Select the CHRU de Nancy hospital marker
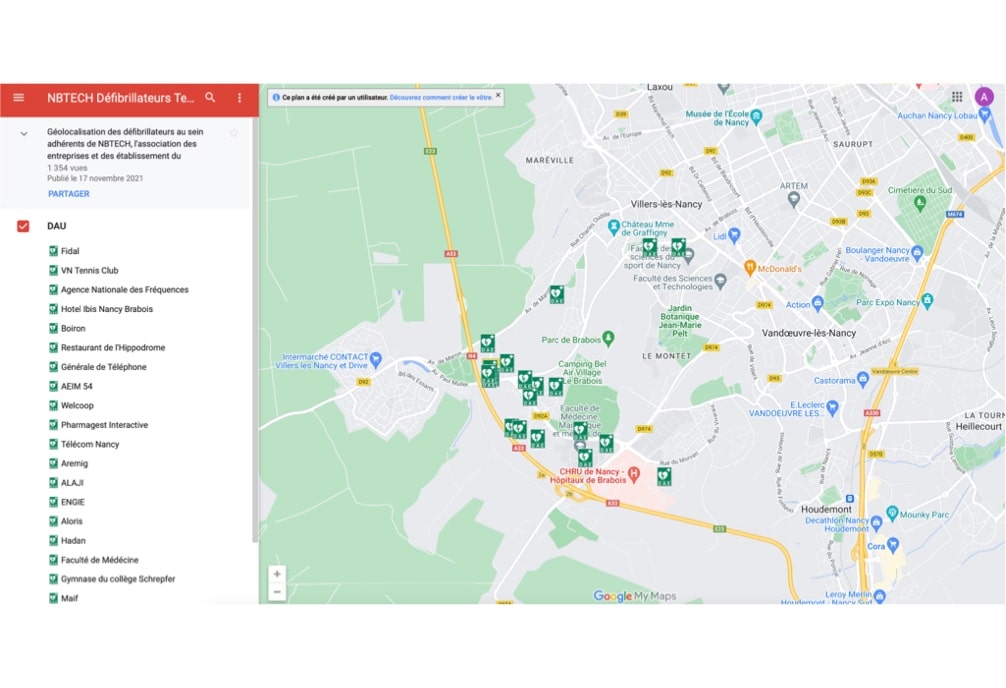This screenshot has width=1006, height=688. click(x=633, y=472)
